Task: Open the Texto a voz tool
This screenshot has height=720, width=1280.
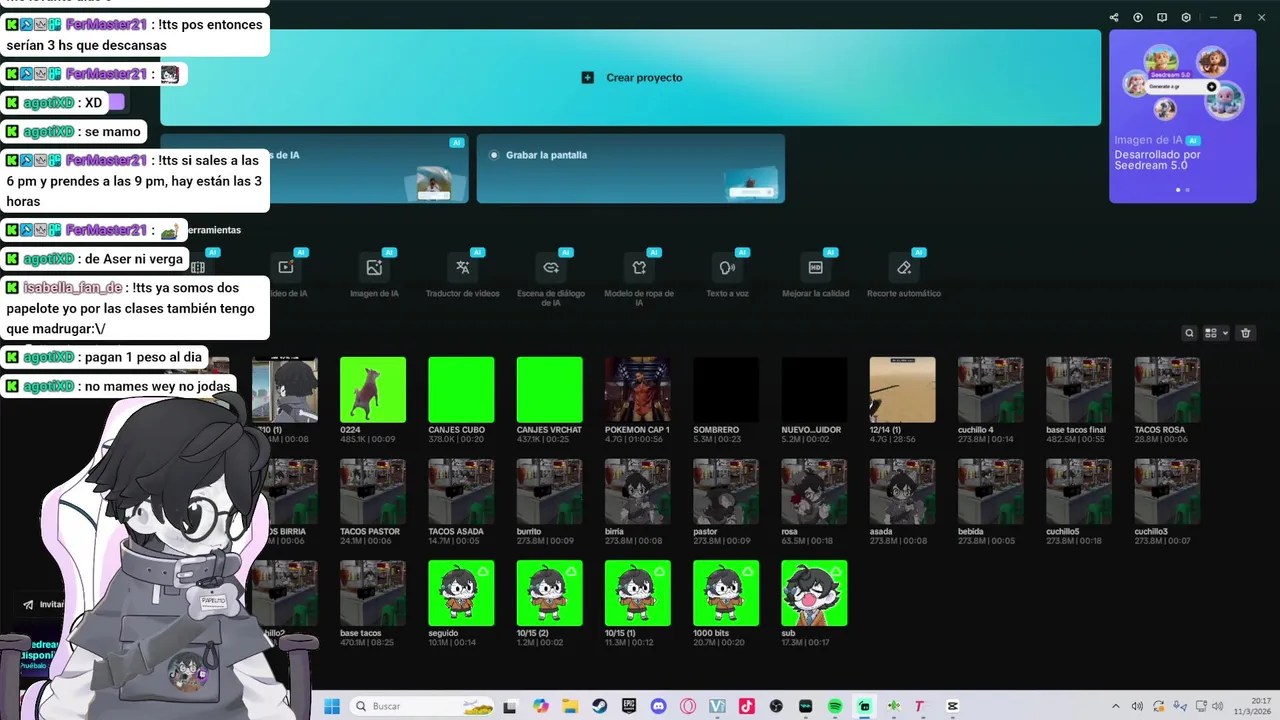Action: point(727,274)
